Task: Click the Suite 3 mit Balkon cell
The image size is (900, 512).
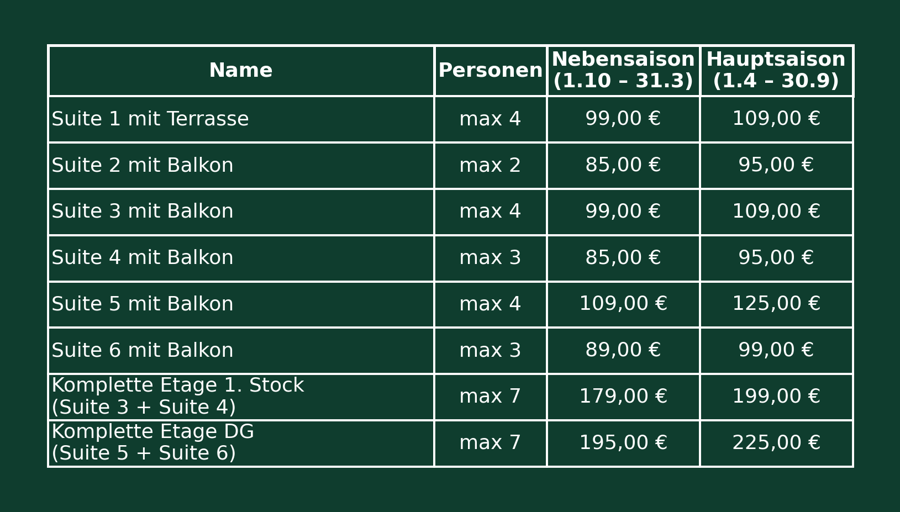Action: (x=142, y=212)
